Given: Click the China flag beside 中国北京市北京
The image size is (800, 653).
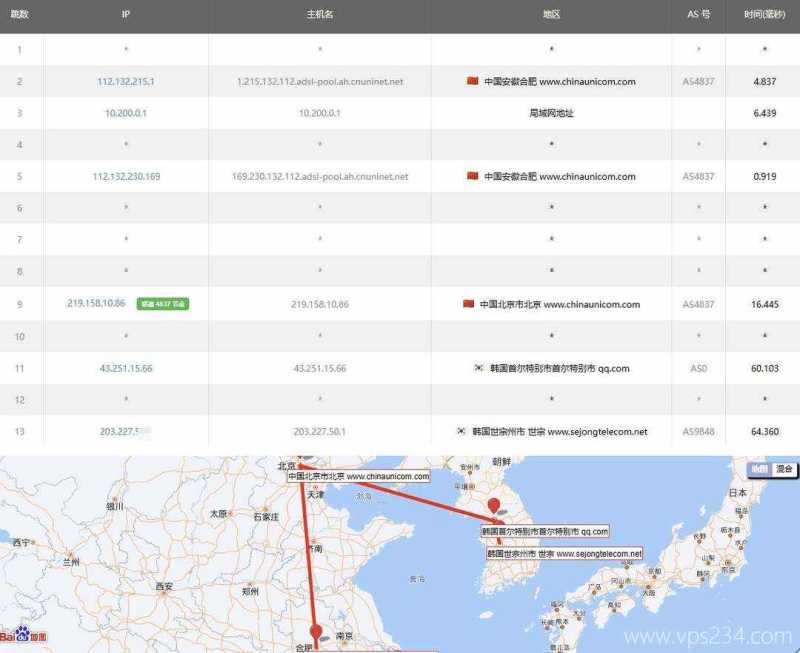Looking at the screenshot, I should click(x=468, y=304).
